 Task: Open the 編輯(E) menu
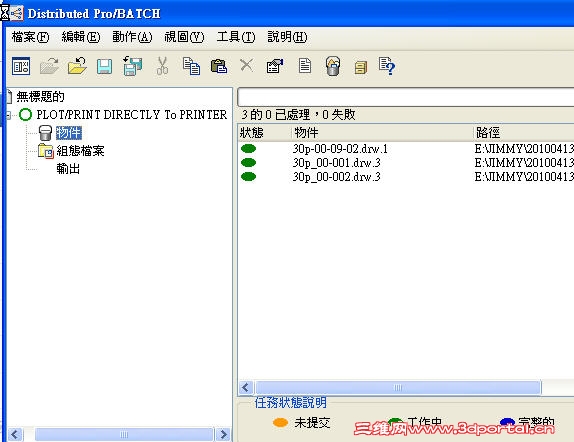81,37
